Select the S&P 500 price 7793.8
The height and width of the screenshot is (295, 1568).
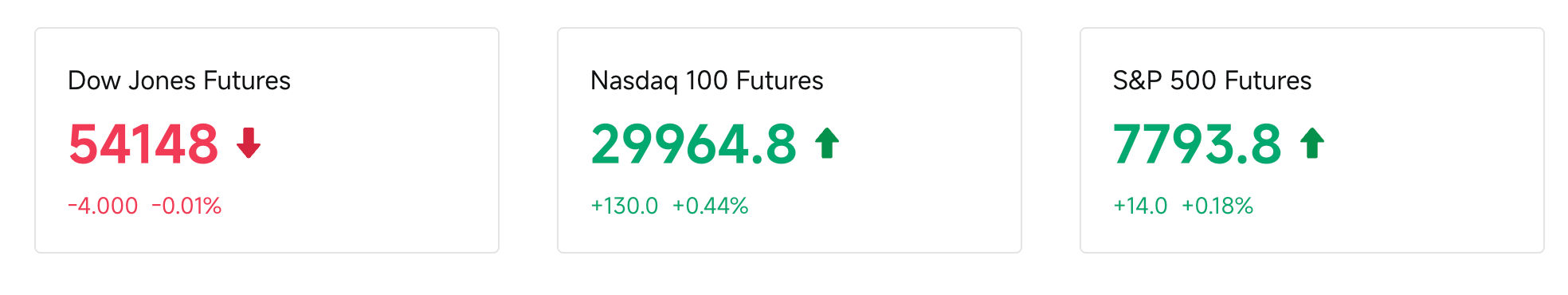pyautogui.click(x=1197, y=144)
